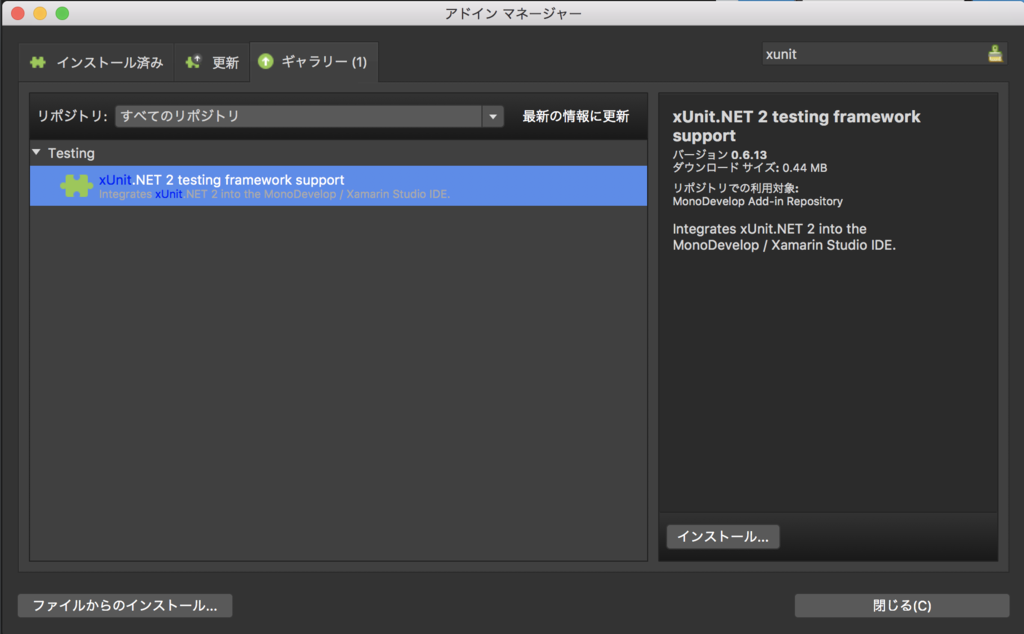Select xUnit.NET 2 testing framework support row
Screen dimensions: 1024x634
(338, 185)
